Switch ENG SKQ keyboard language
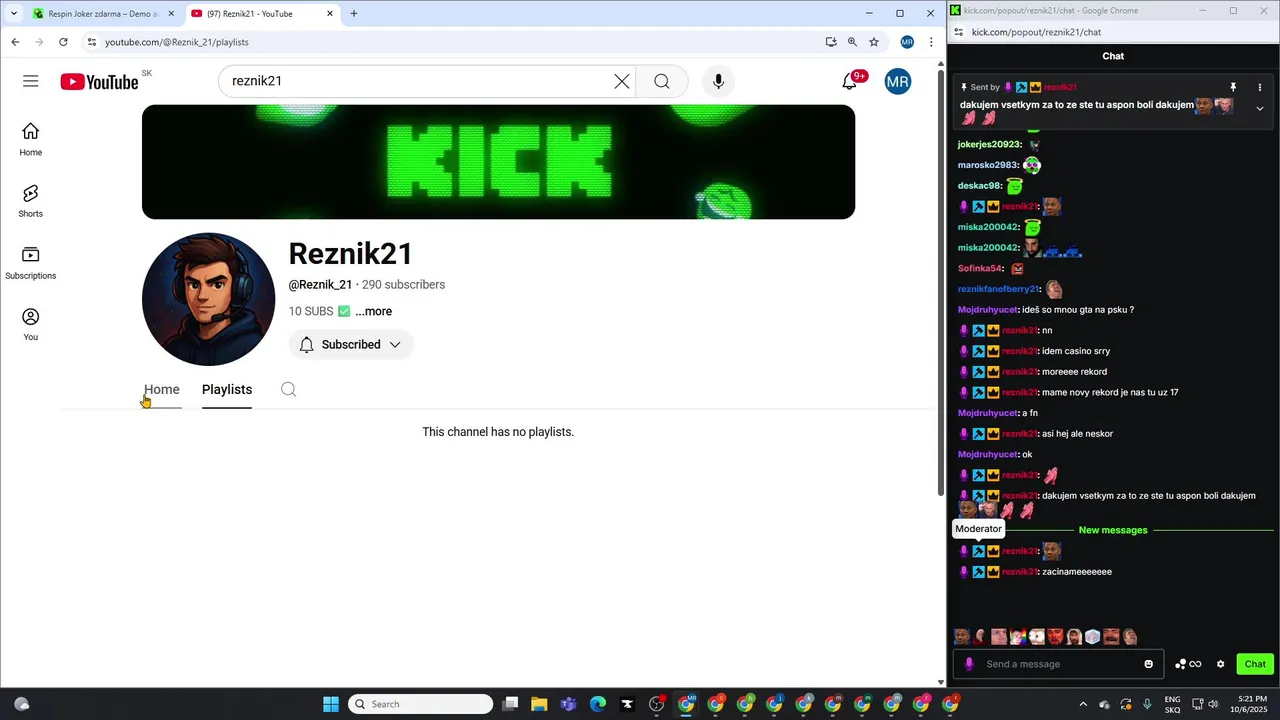Image resolution: width=1280 pixels, height=720 pixels. [x=1172, y=704]
